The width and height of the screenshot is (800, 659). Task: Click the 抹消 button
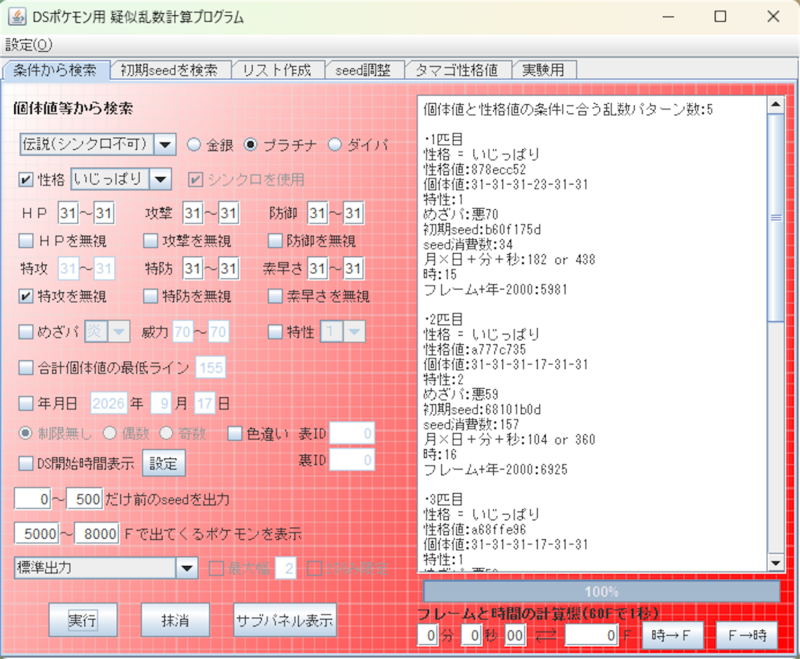(175, 620)
